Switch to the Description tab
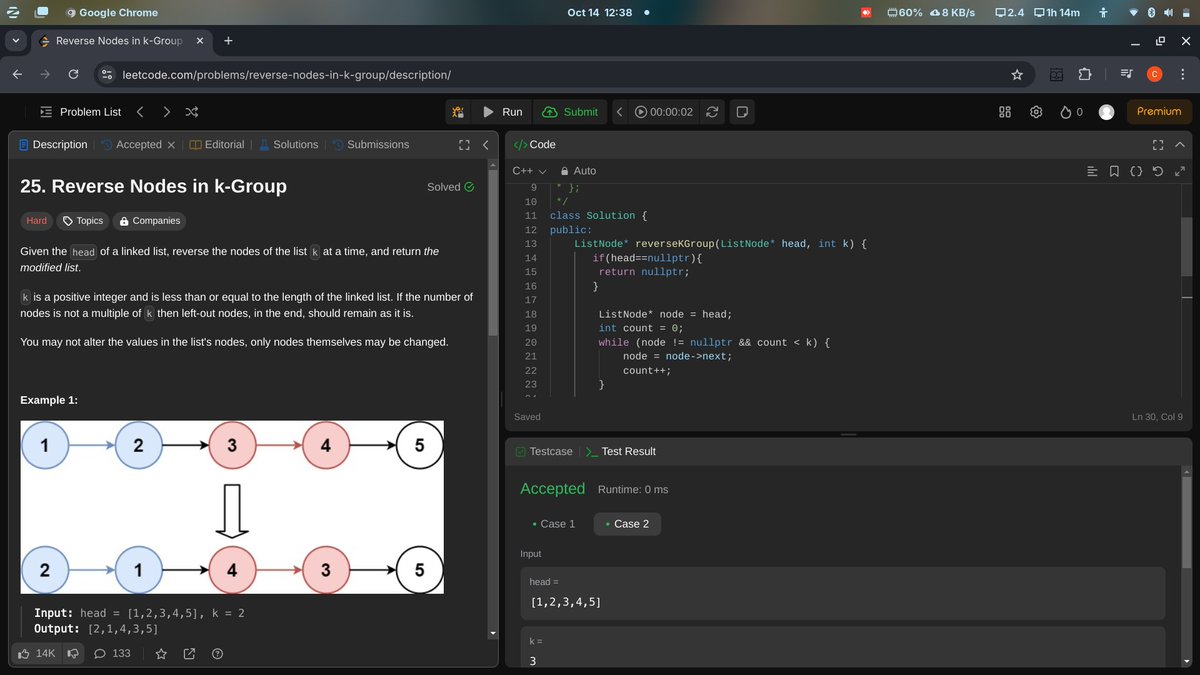 [x=52, y=145]
